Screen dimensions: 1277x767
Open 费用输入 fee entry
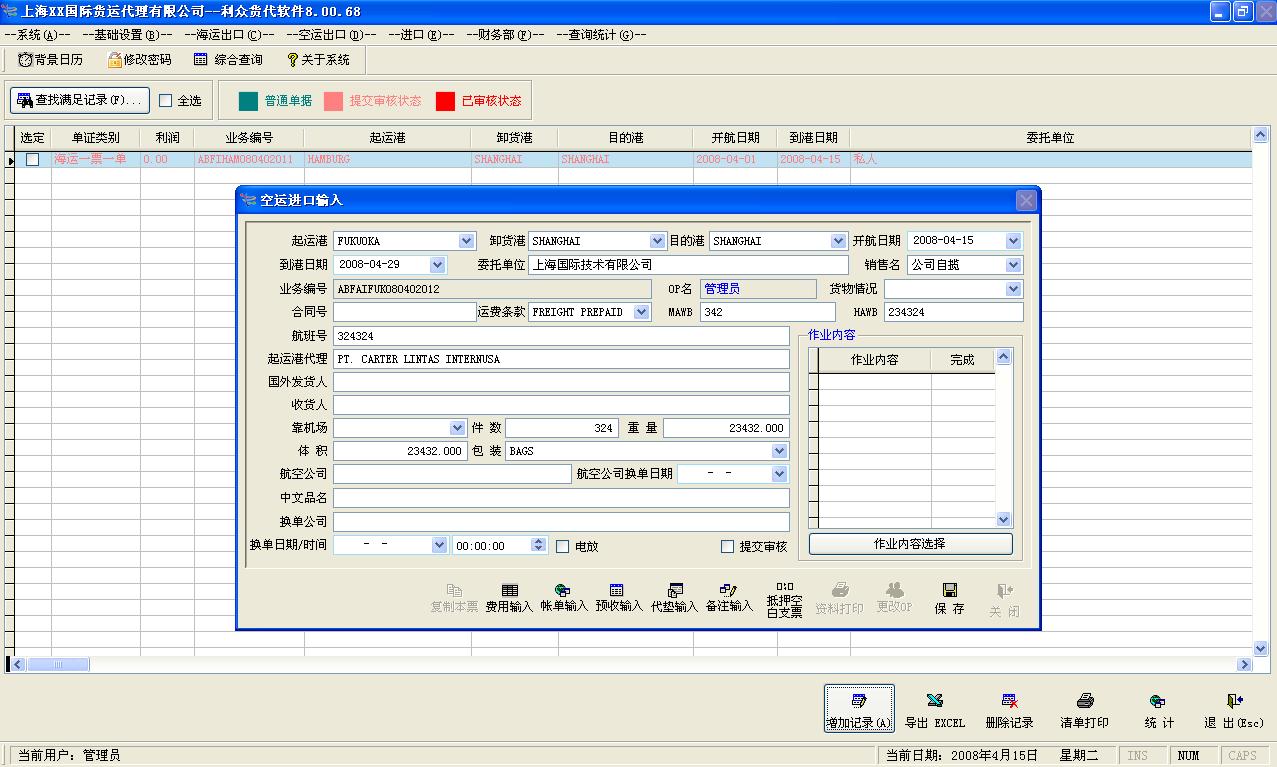(509, 598)
